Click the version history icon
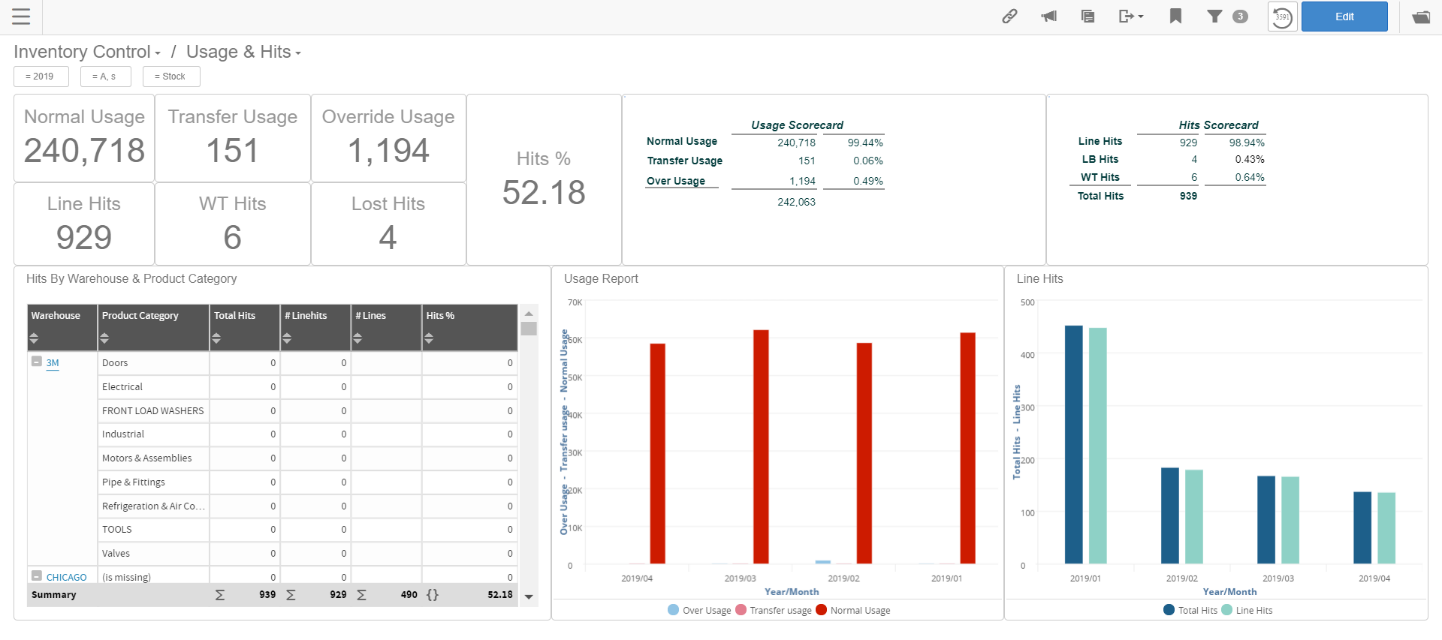This screenshot has height=640, width=1442. (1282, 16)
